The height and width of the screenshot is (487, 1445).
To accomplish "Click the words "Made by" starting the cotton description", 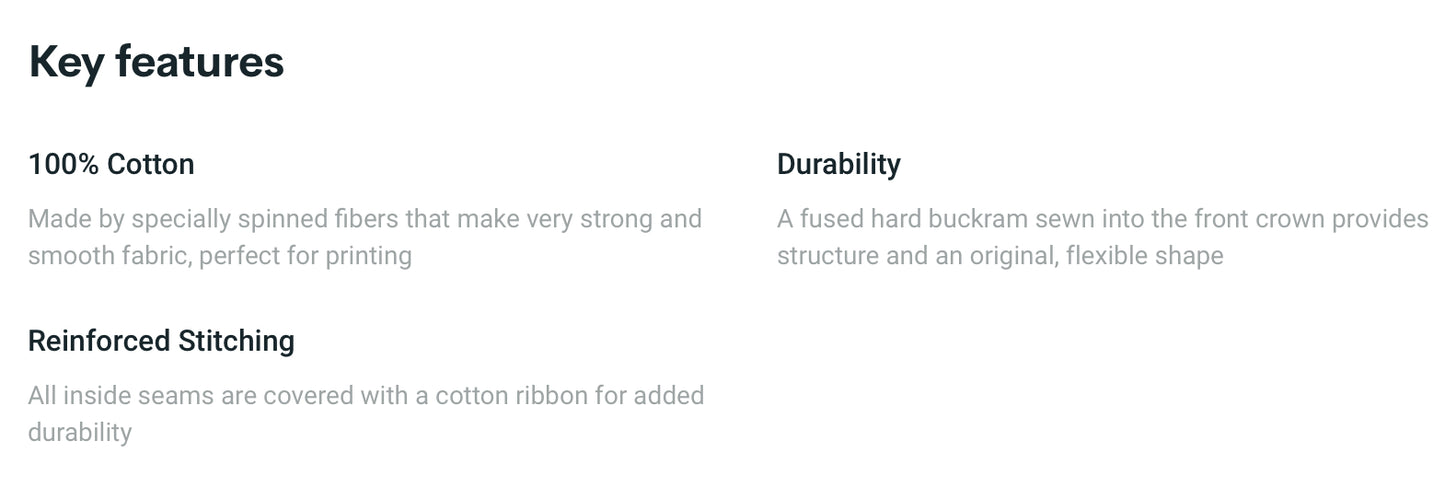I will coord(75,219).
